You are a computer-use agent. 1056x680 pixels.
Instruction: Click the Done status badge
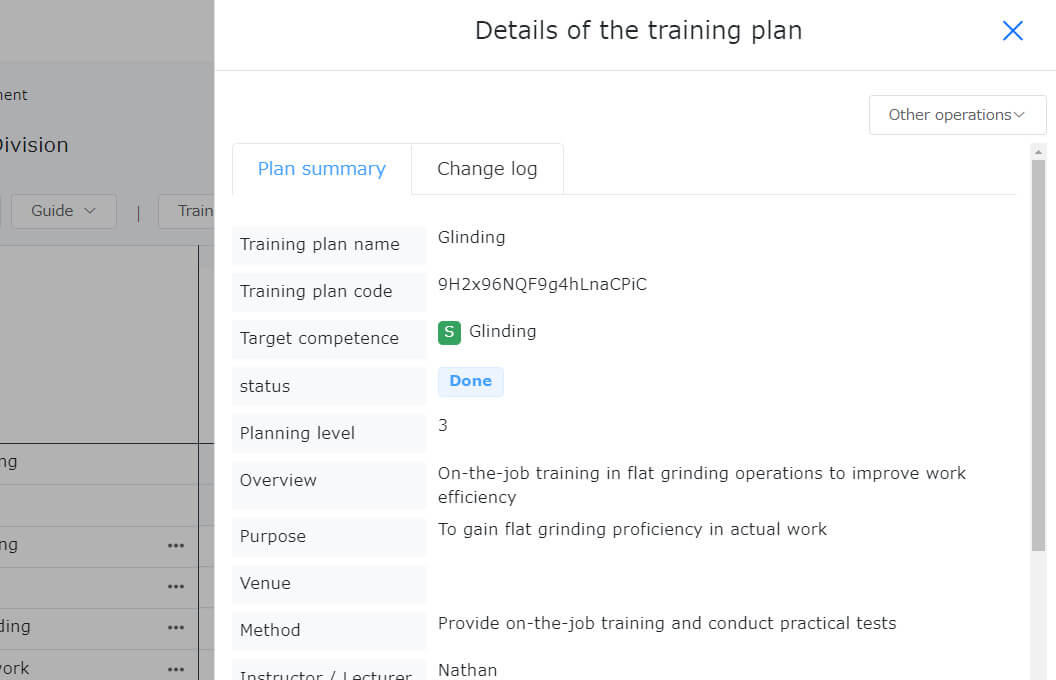pos(470,381)
